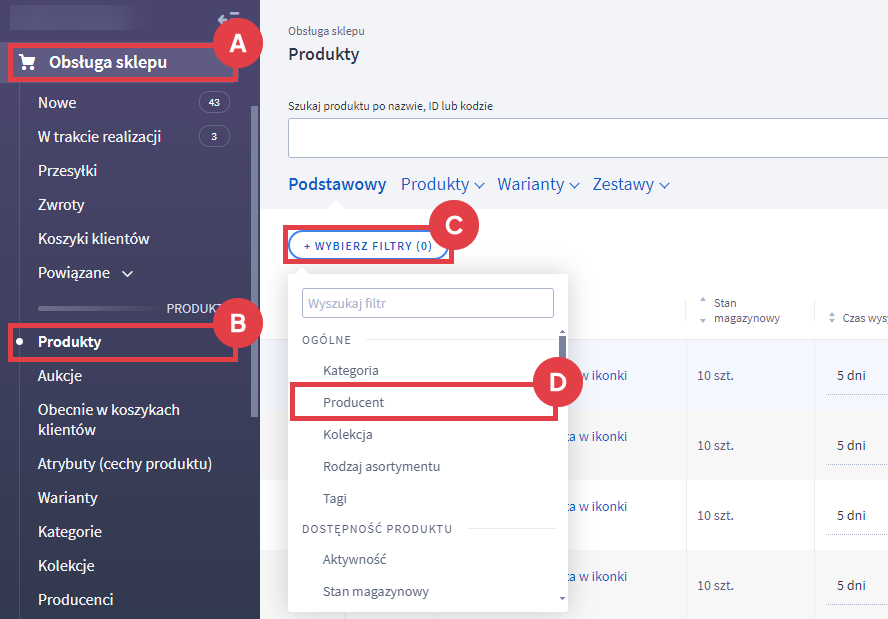Open the Warianty tab dropdown

pos(538,184)
